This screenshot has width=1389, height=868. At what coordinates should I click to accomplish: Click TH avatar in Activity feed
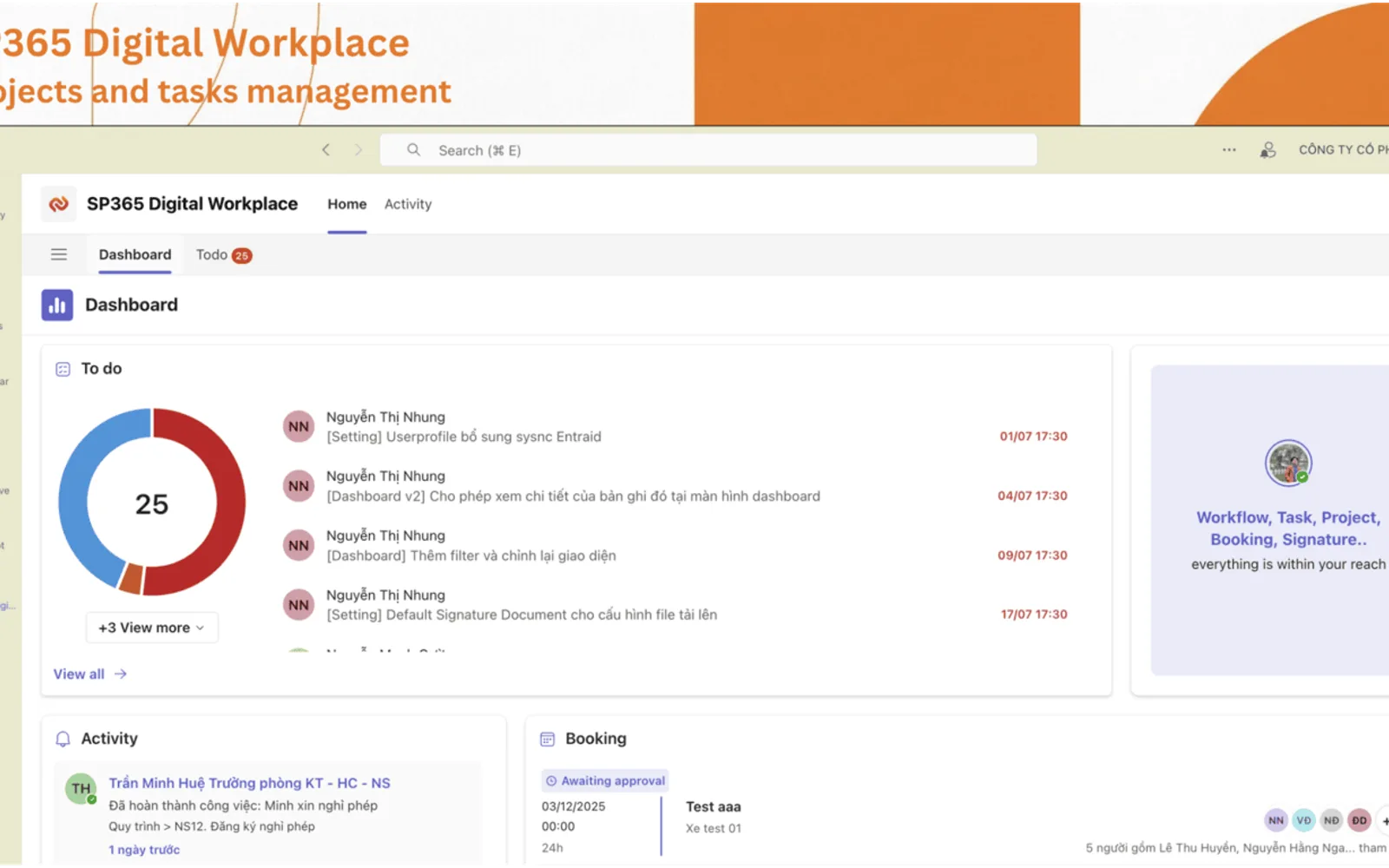tap(81, 788)
